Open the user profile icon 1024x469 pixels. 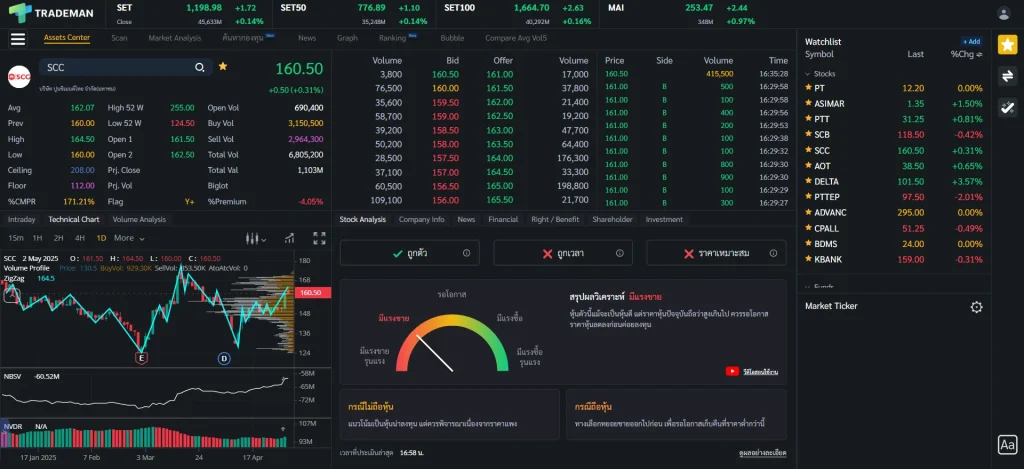pos(1004,13)
